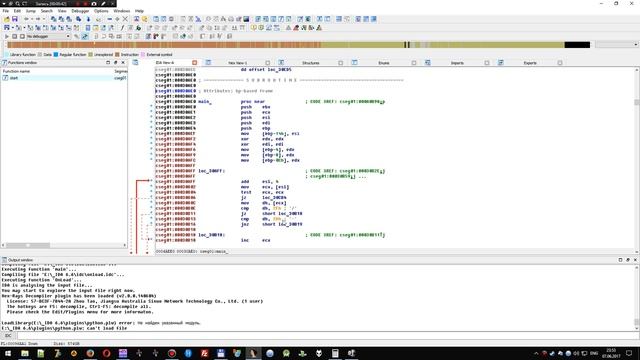Open a file with the folder icon
This screenshot has width=640, height=360.
pyautogui.click(x=7, y=19)
